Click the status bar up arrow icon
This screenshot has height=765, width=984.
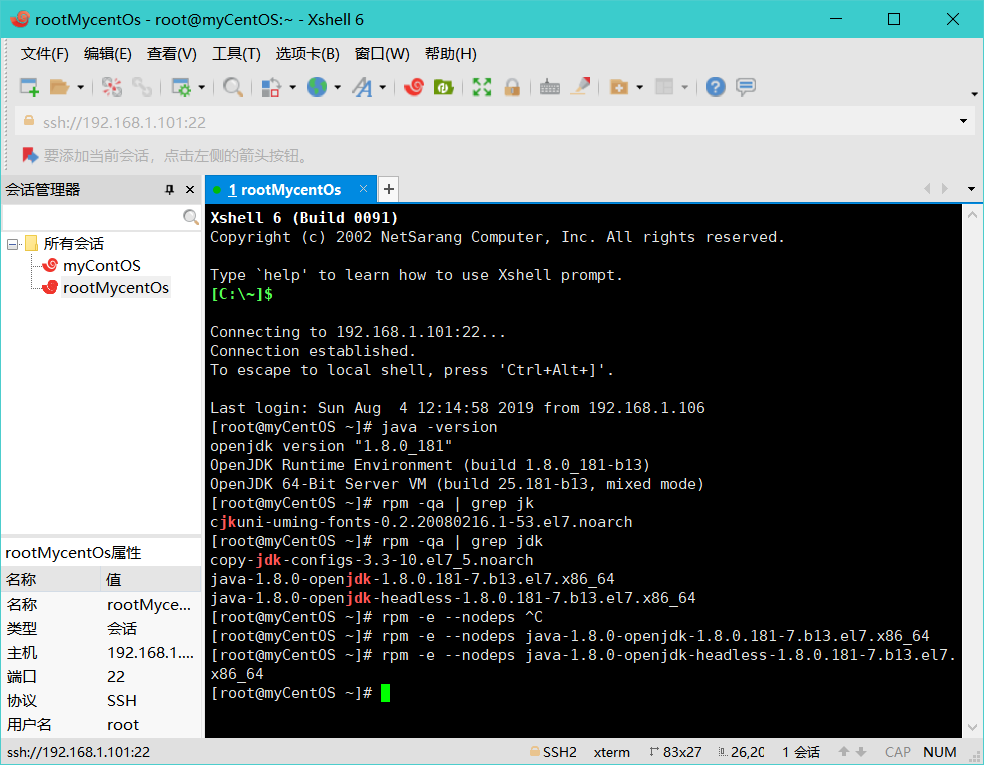point(844,751)
